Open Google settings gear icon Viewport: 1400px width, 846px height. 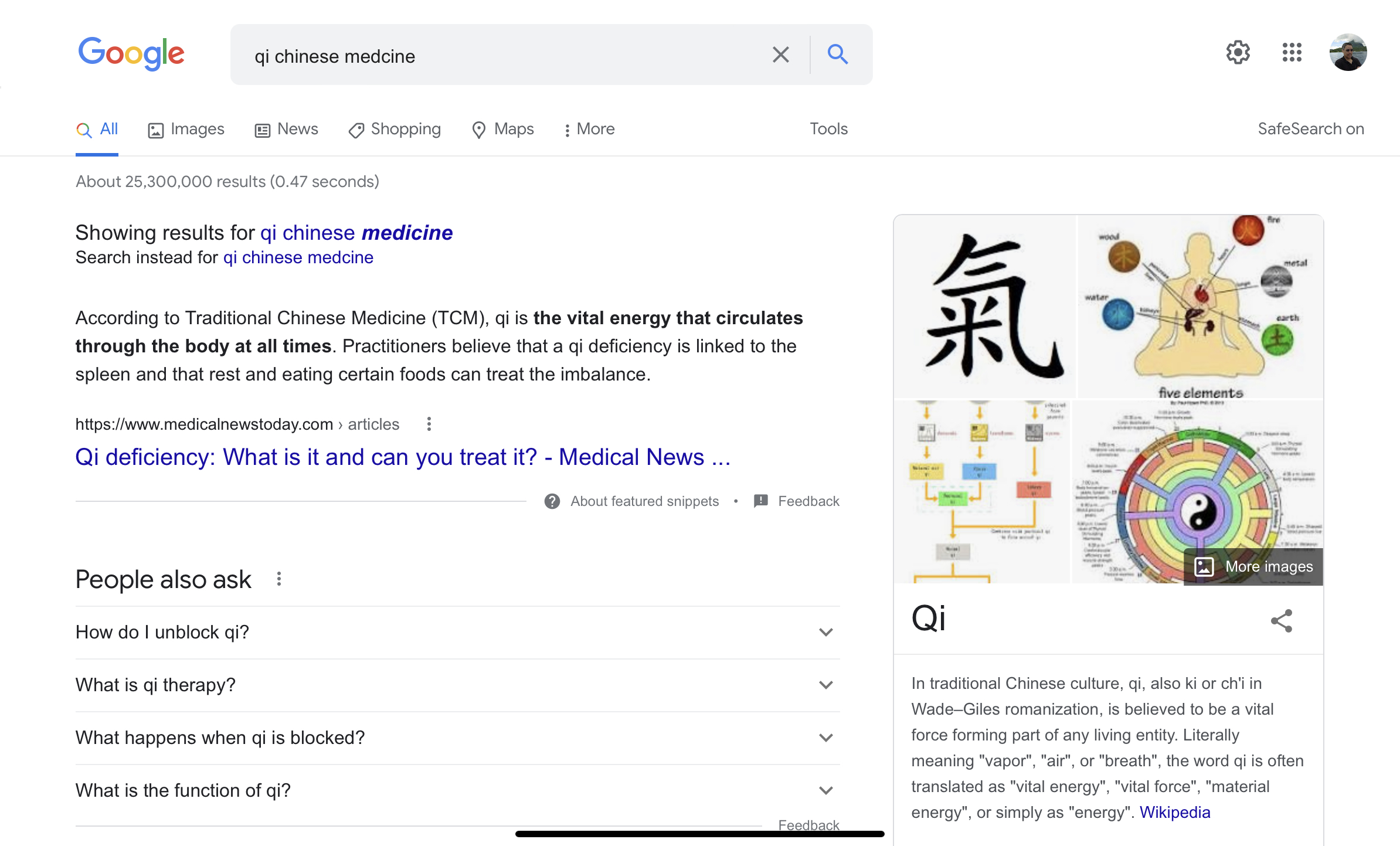1238,53
